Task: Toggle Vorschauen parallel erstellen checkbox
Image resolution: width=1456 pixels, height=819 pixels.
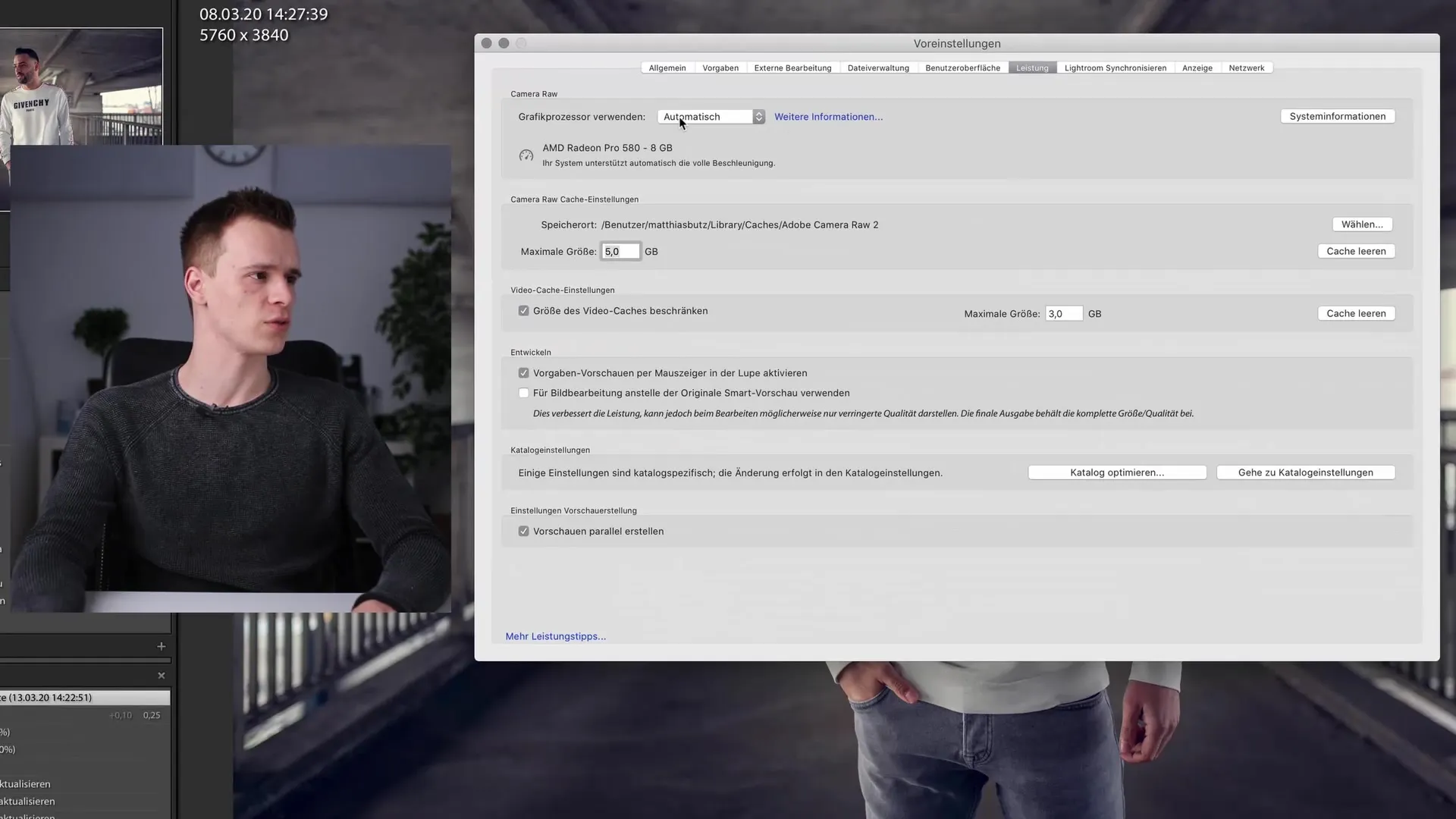Action: click(523, 532)
